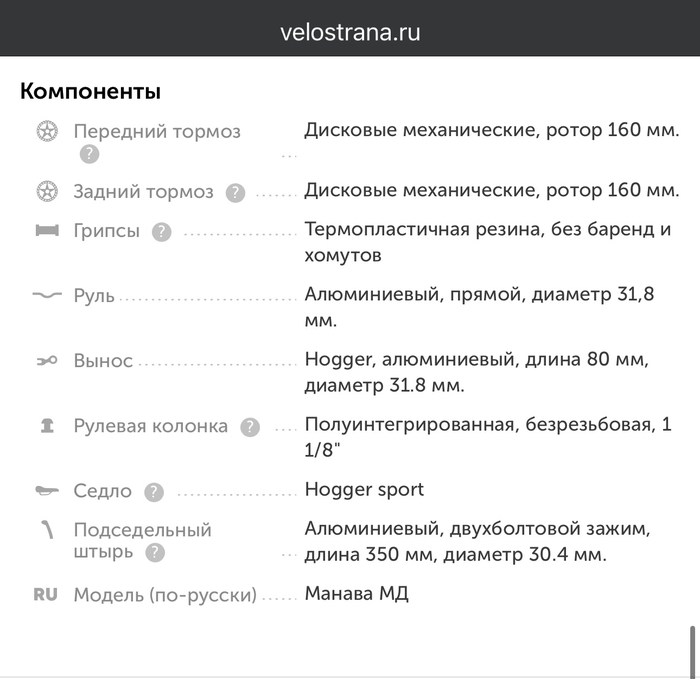700x679 pixels.
Task: Click the Компоненты section heading
Action: point(90,91)
